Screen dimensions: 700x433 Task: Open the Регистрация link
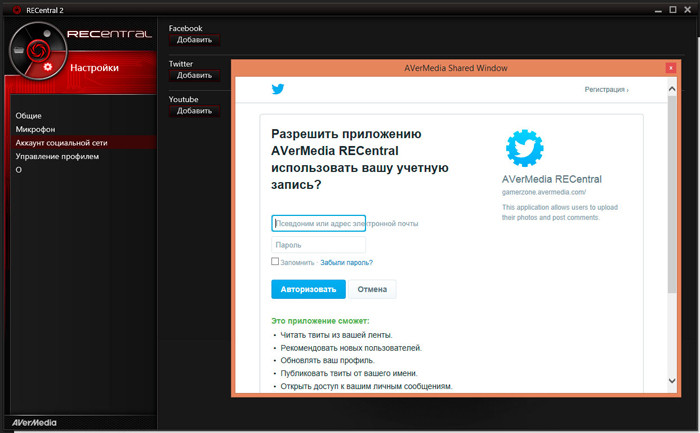(x=606, y=90)
